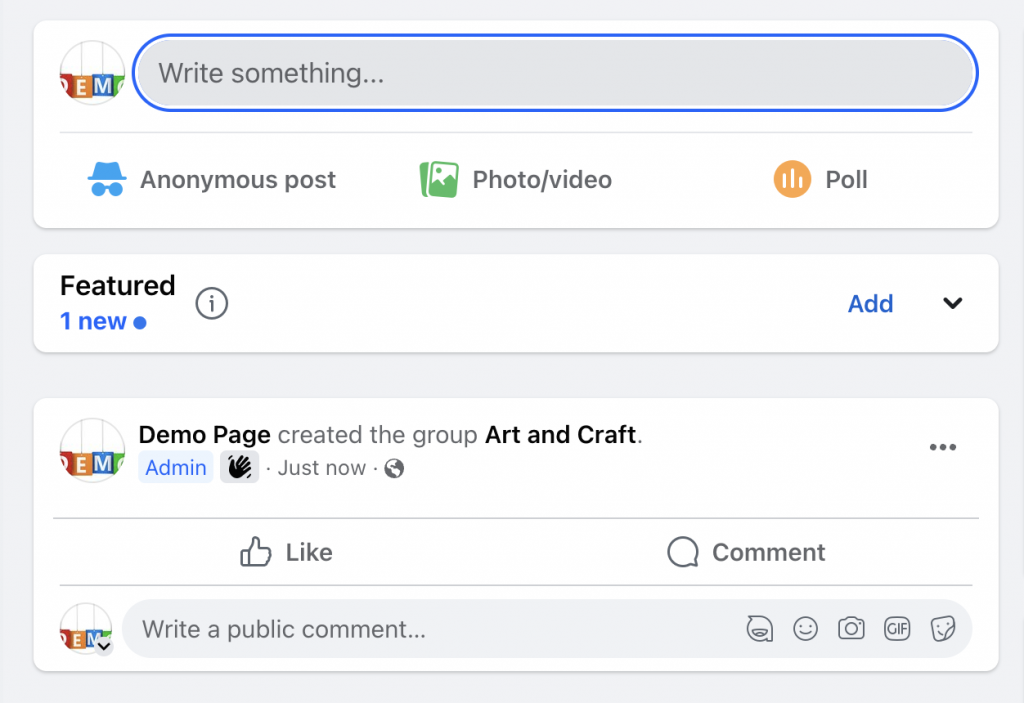
Task: Create a Poll for the group
Action: [820, 180]
